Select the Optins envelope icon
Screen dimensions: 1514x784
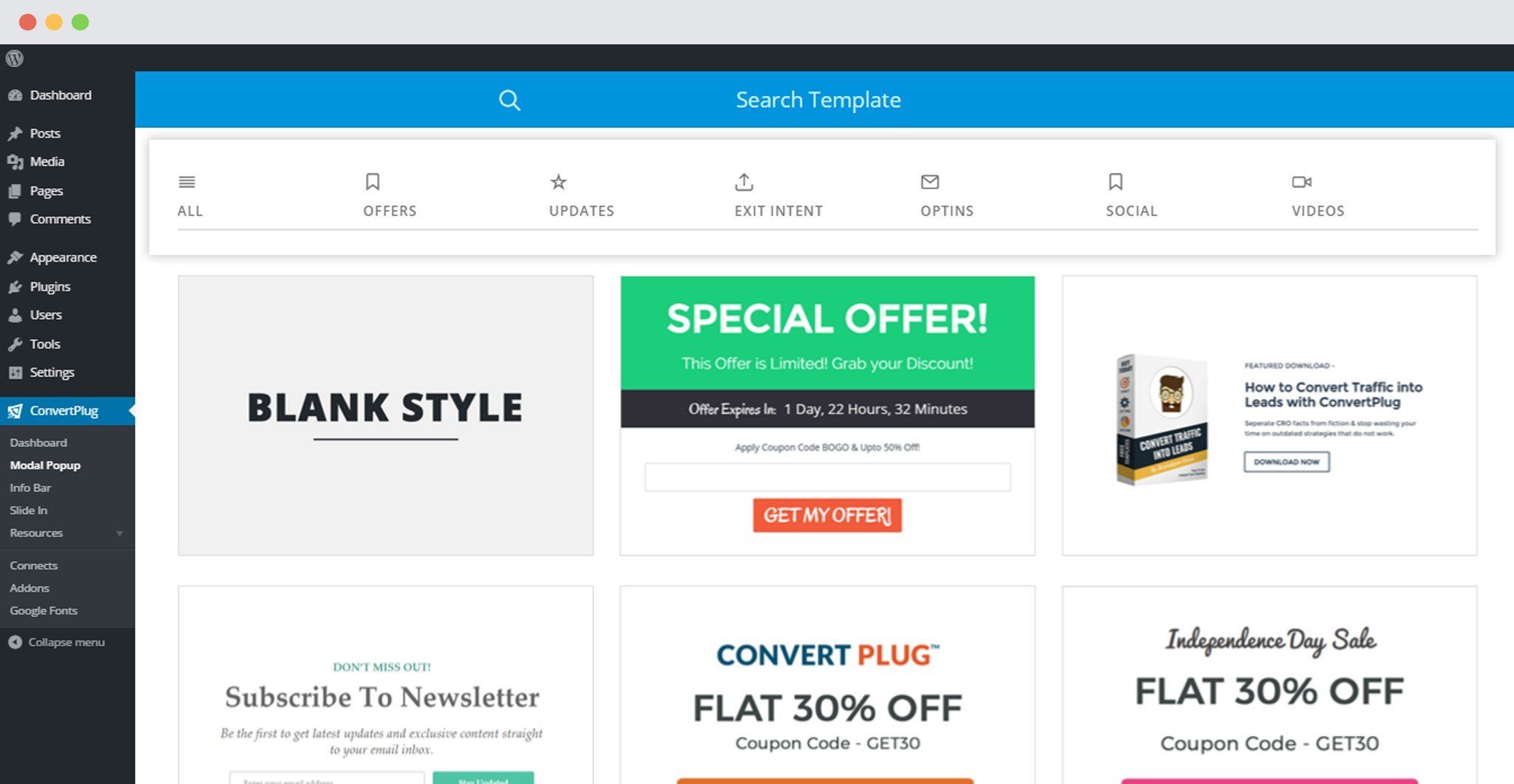tap(930, 182)
